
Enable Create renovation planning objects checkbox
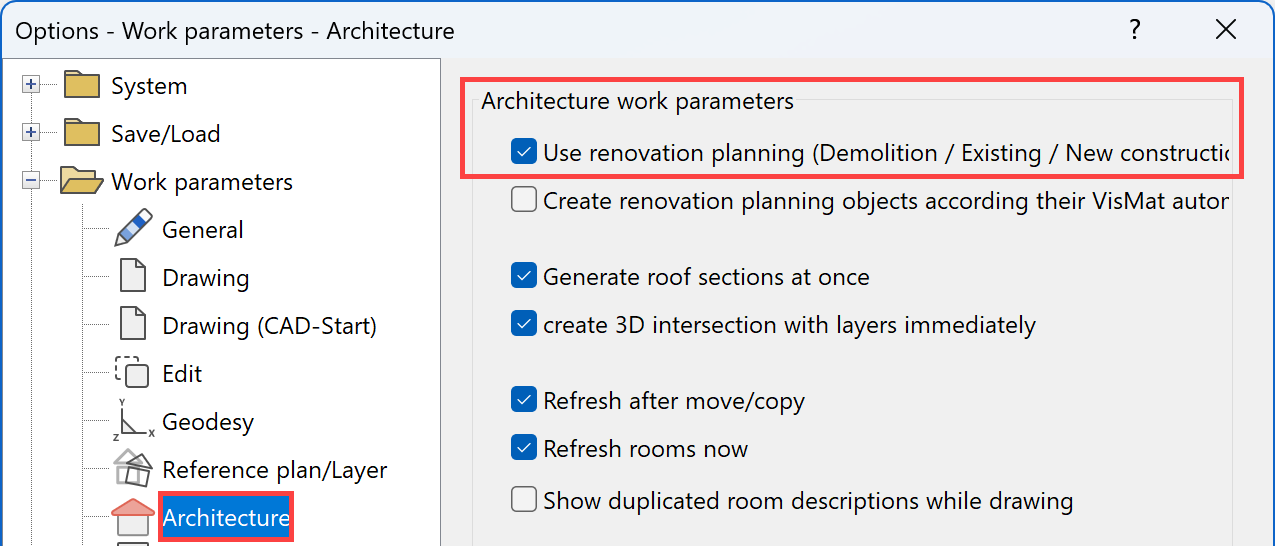pos(524,201)
